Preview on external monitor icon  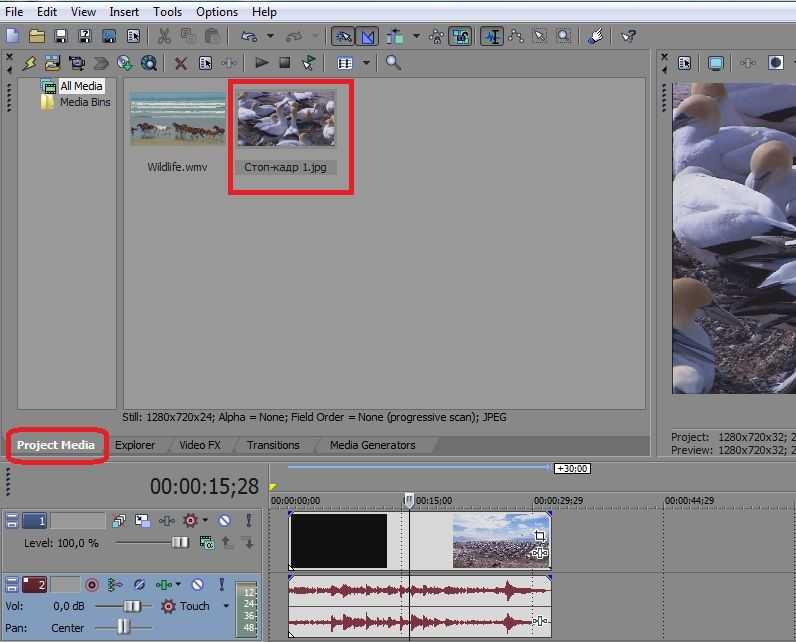pyautogui.click(x=715, y=63)
